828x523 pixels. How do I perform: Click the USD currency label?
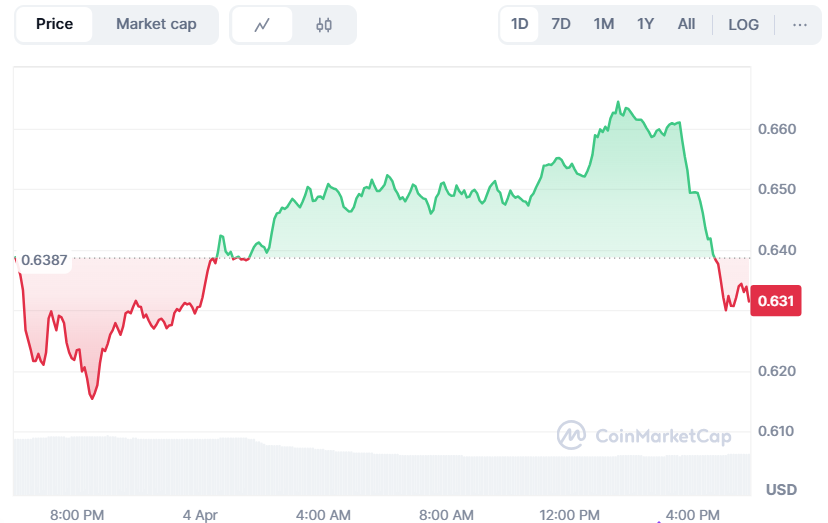coord(780,490)
